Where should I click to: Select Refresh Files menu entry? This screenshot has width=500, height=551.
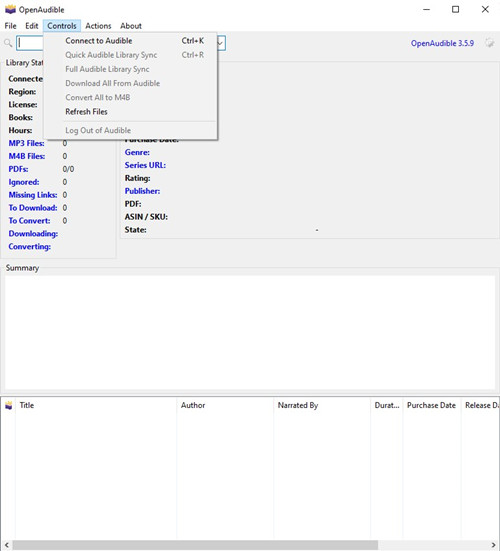(x=130, y=112)
